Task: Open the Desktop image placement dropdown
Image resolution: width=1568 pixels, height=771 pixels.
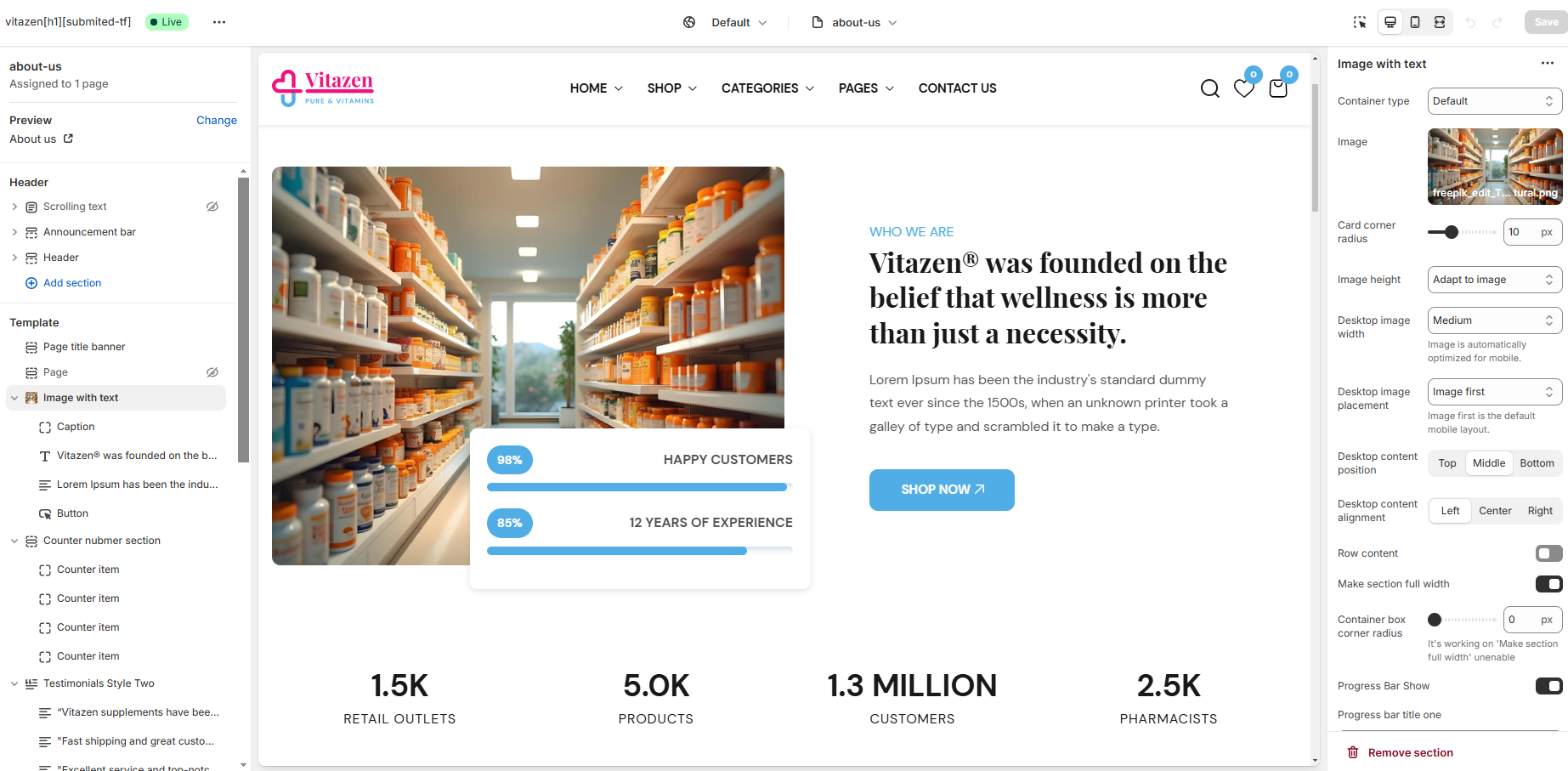Action: (1495, 392)
